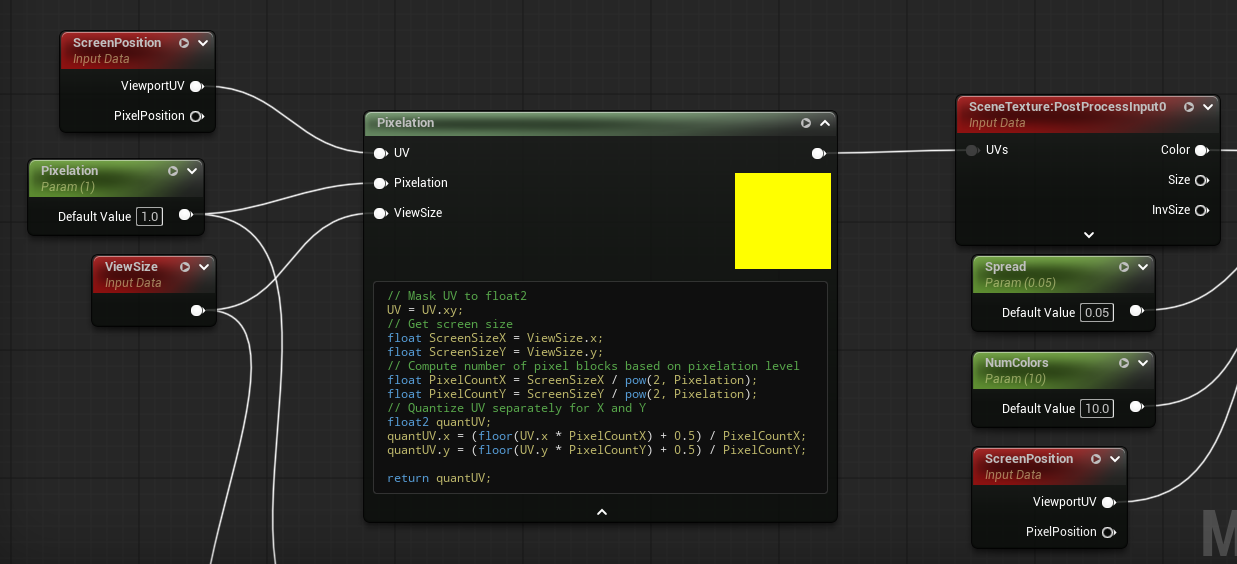The height and width of the screenshot is (564, 1237).
Task: Open the NumColors node header dropdown arrow
Action: tap(1143, 363)
